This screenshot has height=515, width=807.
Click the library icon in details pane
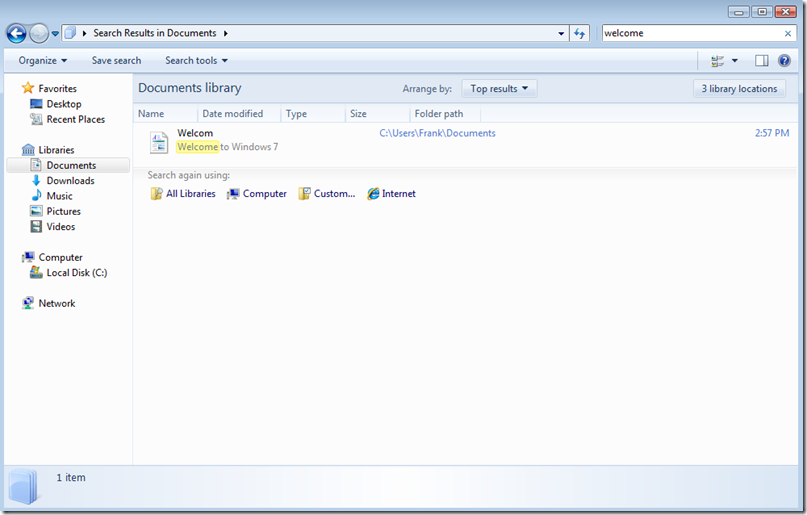(23, 487)
